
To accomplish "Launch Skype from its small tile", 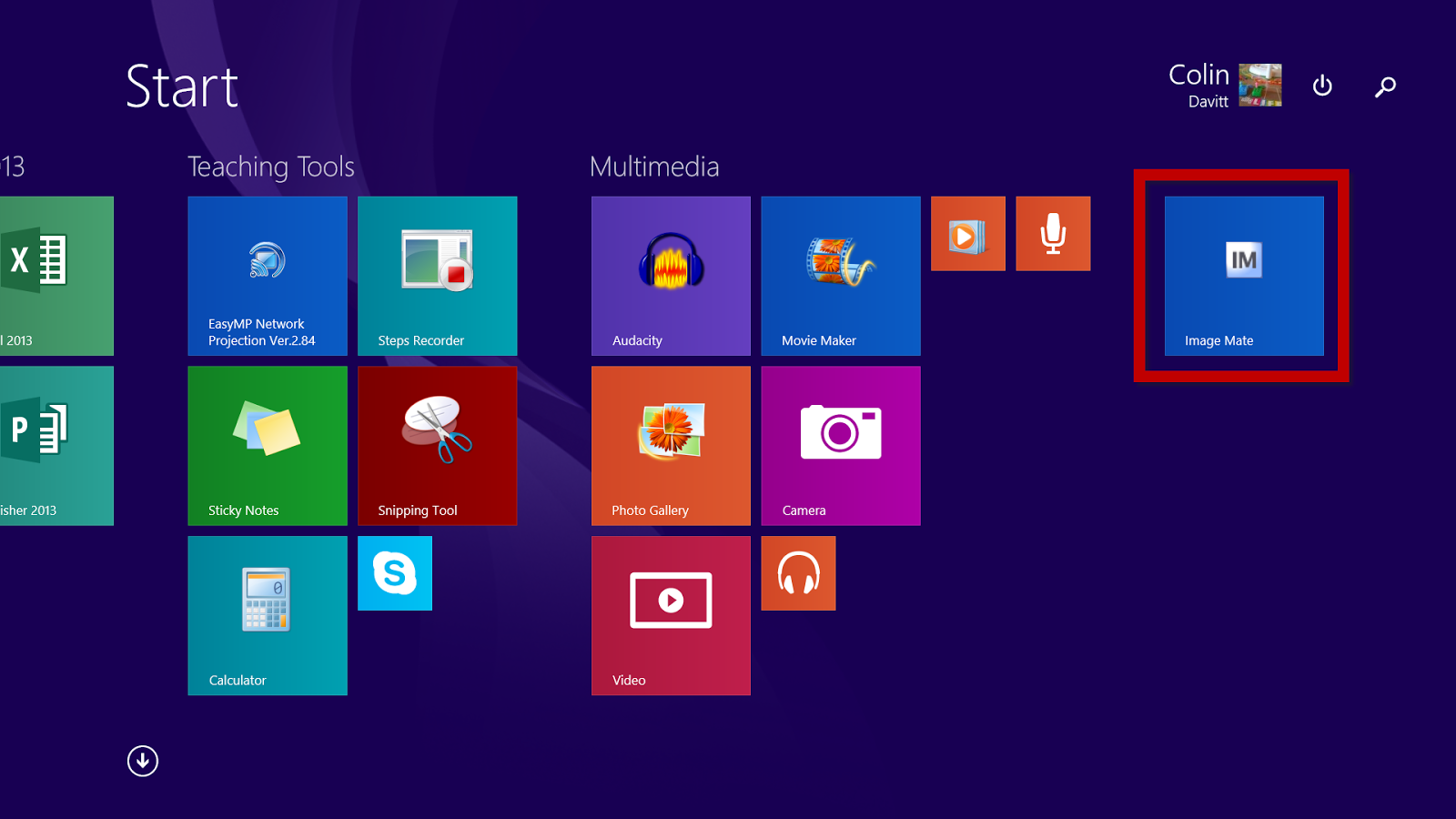I will pyautogui.click(x=395, y=573).
